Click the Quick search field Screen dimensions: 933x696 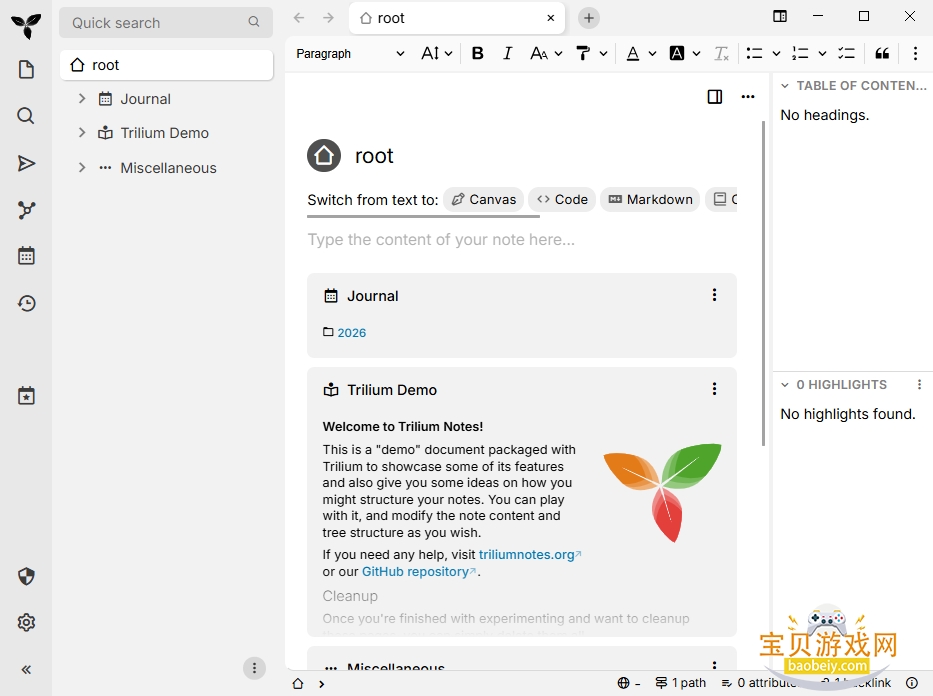tap(165, 23)
